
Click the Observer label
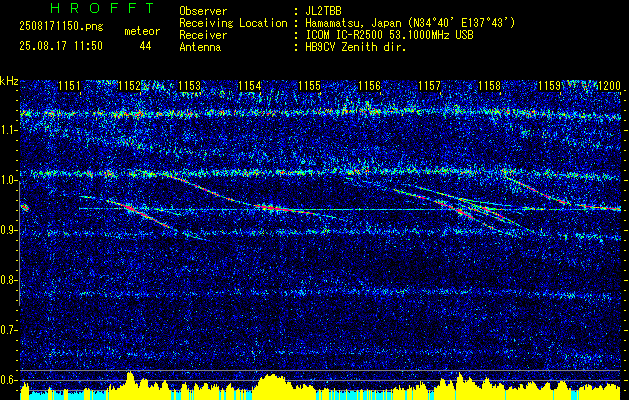pos(203,11)
